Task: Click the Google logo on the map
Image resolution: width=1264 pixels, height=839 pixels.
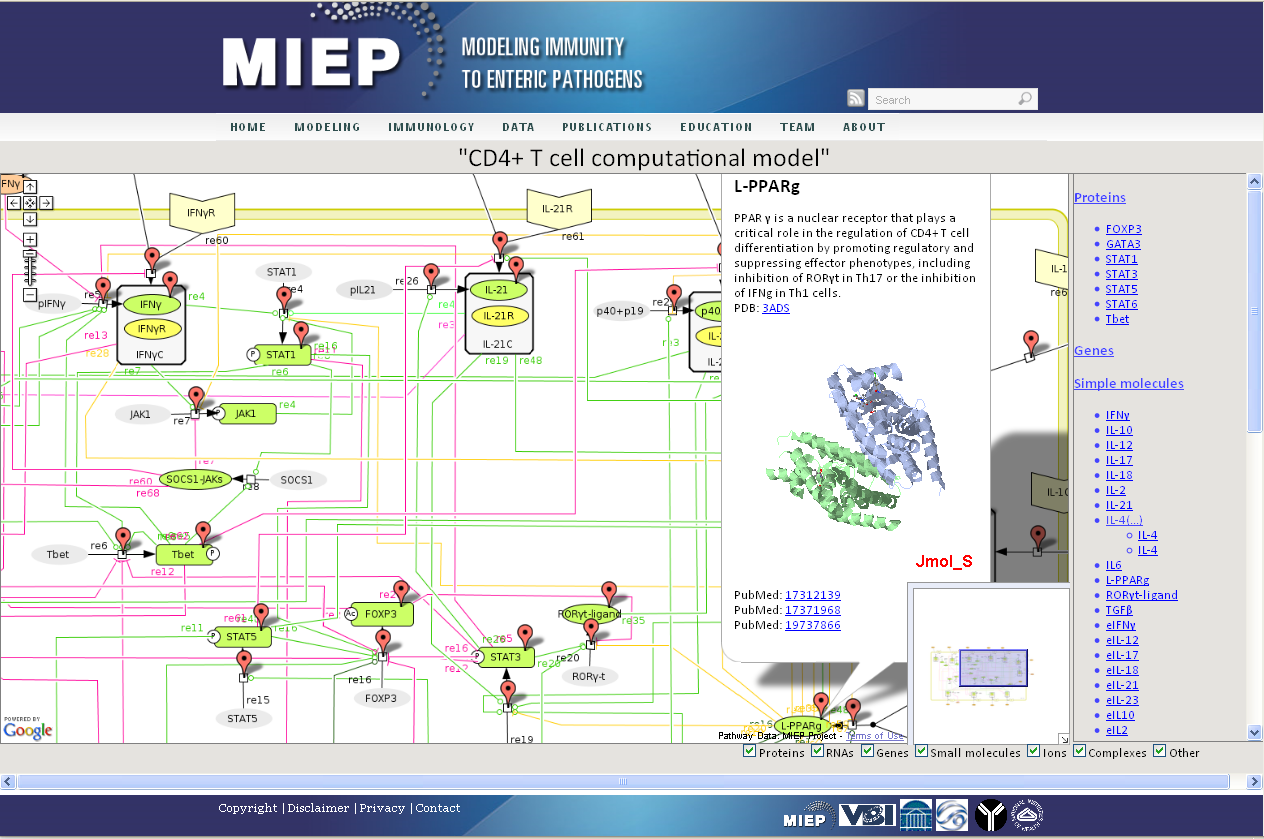Action: click(27, 730)
